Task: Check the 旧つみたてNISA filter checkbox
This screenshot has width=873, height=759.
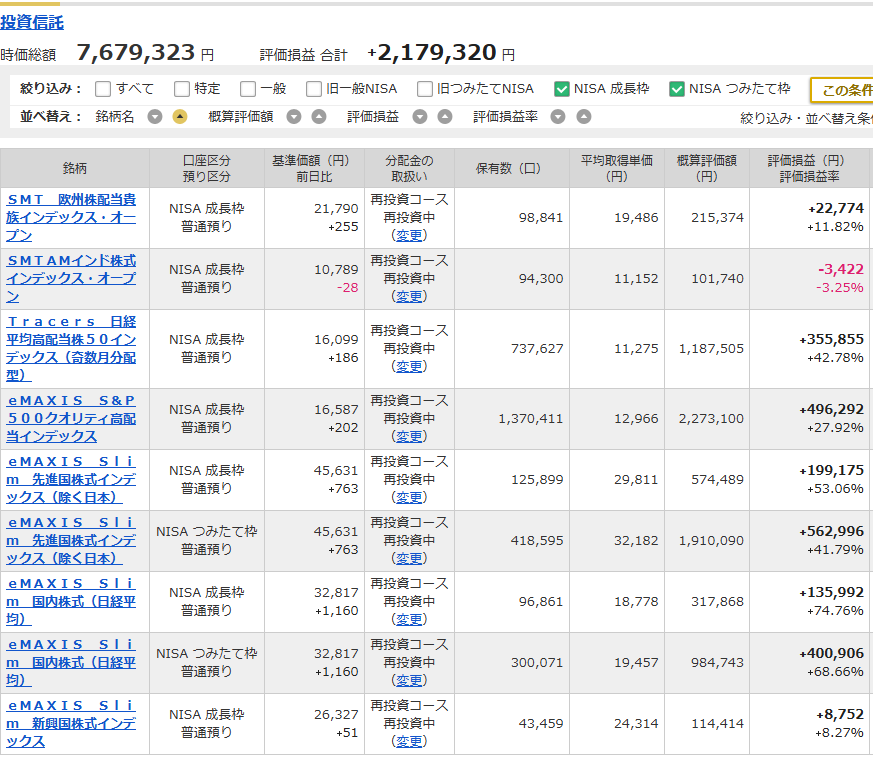Action: 425,89
